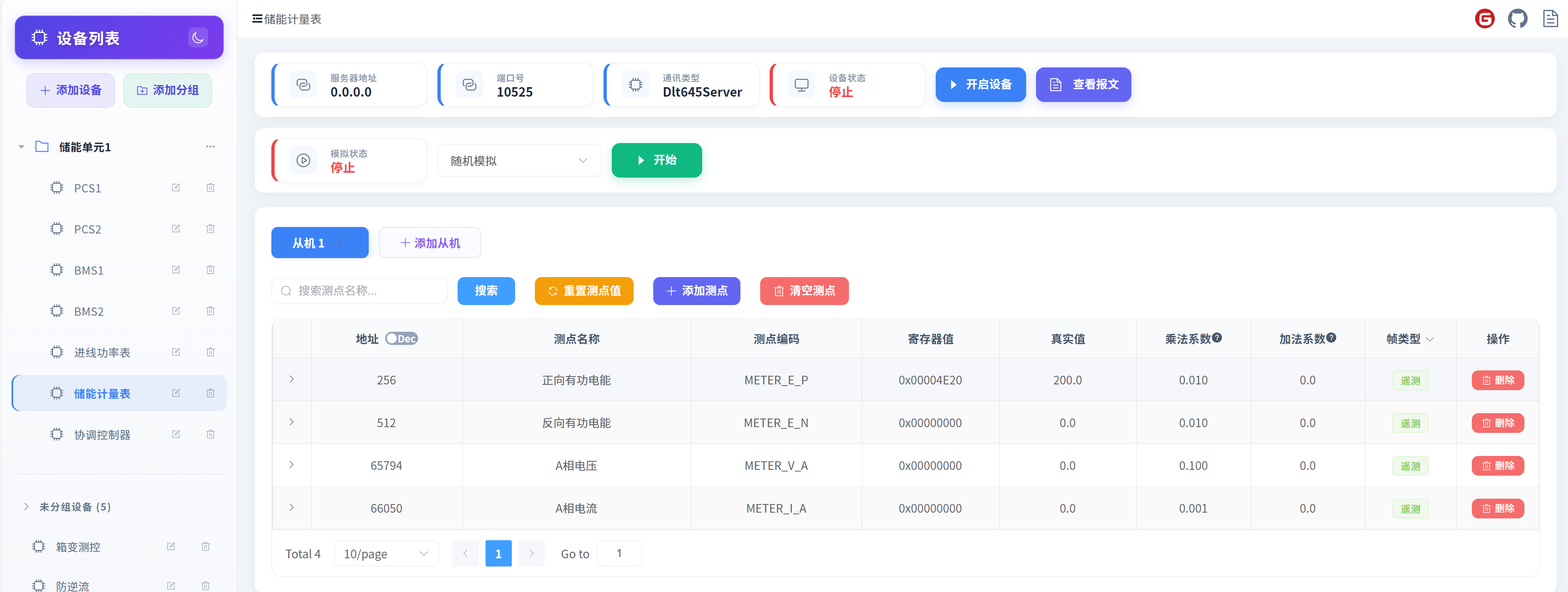Click the 搜索测点名称 search field
Image resolution: width=1568 pixels, height=592 pixels.
click(365, 291)
